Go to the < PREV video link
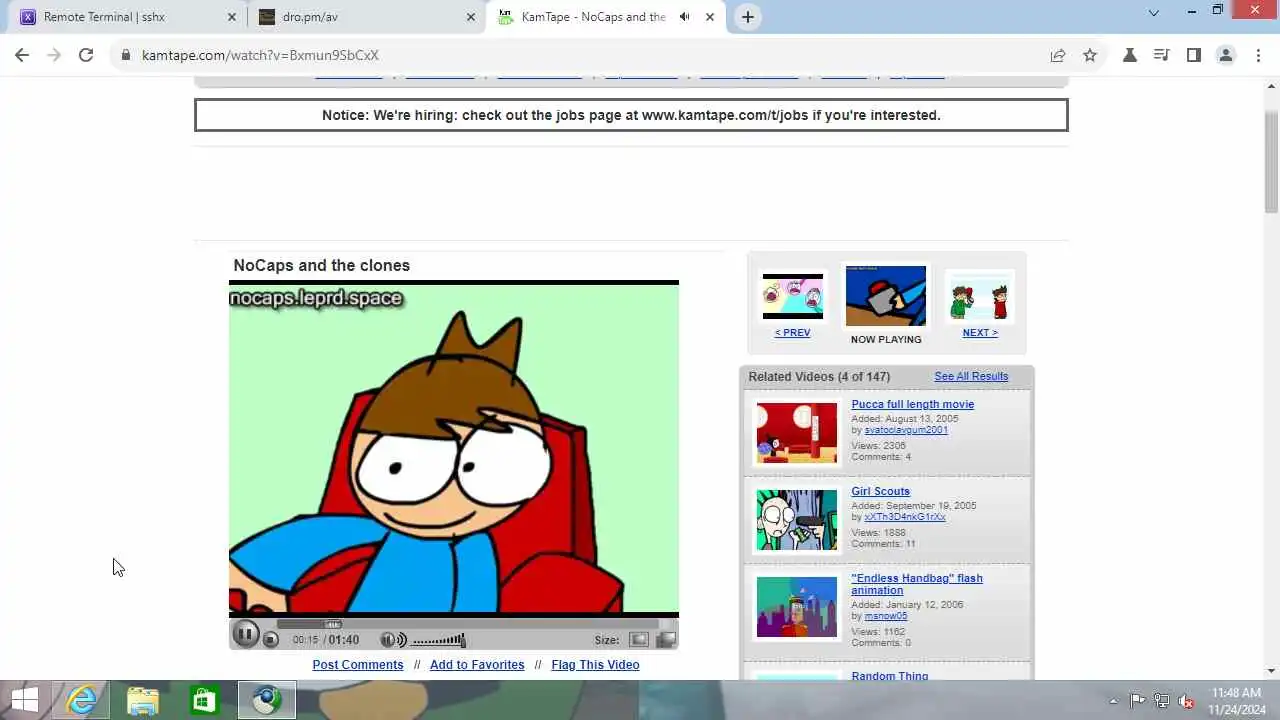Screen dimensions: 1280x720 [x=792, y=333]
